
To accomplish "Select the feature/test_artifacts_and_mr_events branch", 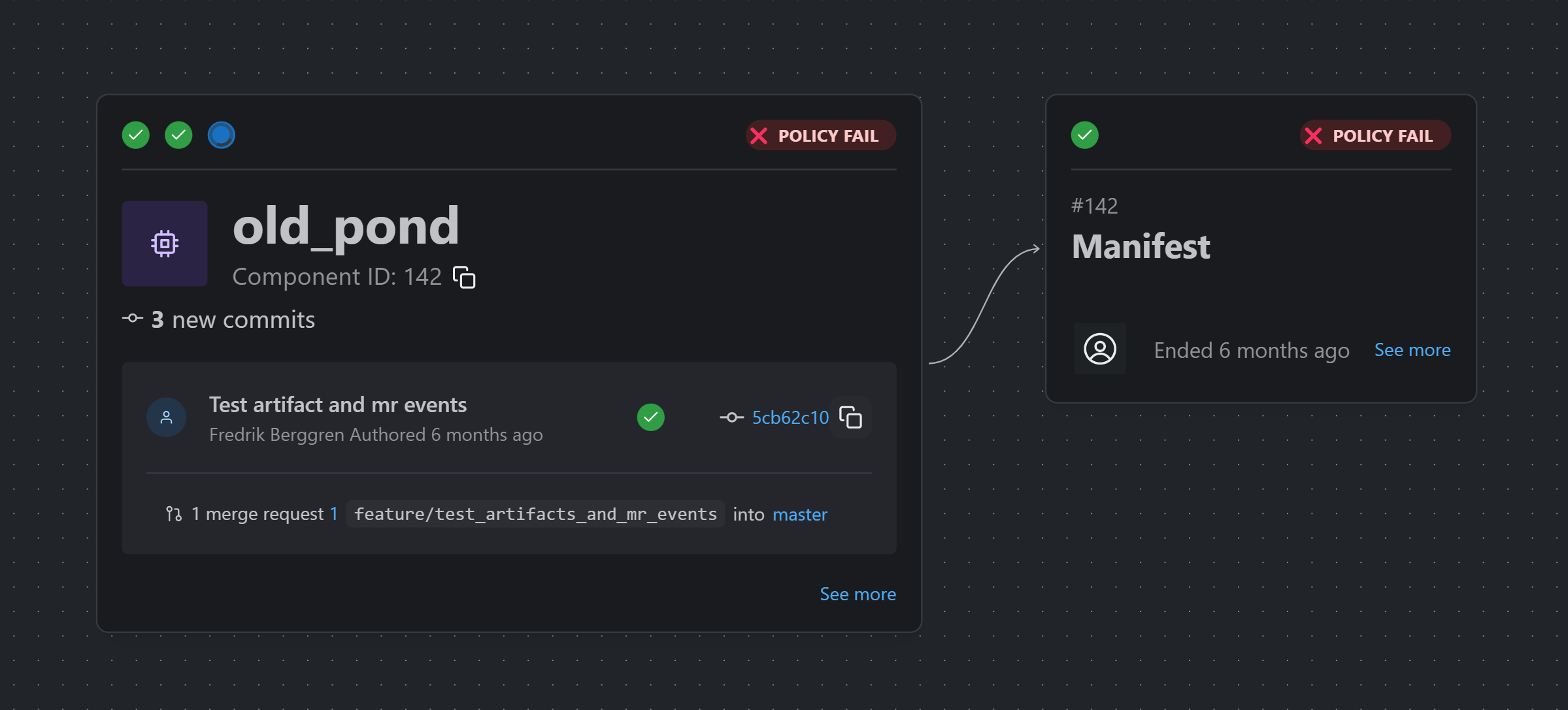I will [x=535, y=513].
